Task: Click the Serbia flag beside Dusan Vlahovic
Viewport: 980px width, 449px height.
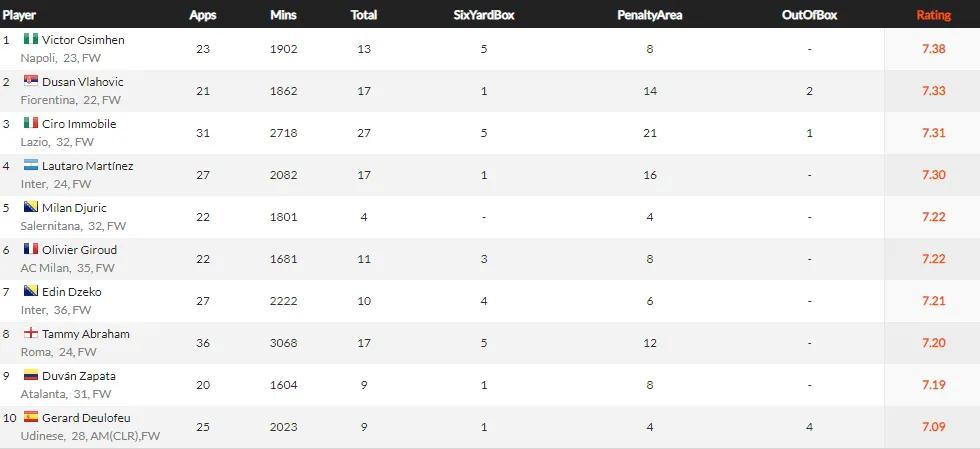Action: 31,82
